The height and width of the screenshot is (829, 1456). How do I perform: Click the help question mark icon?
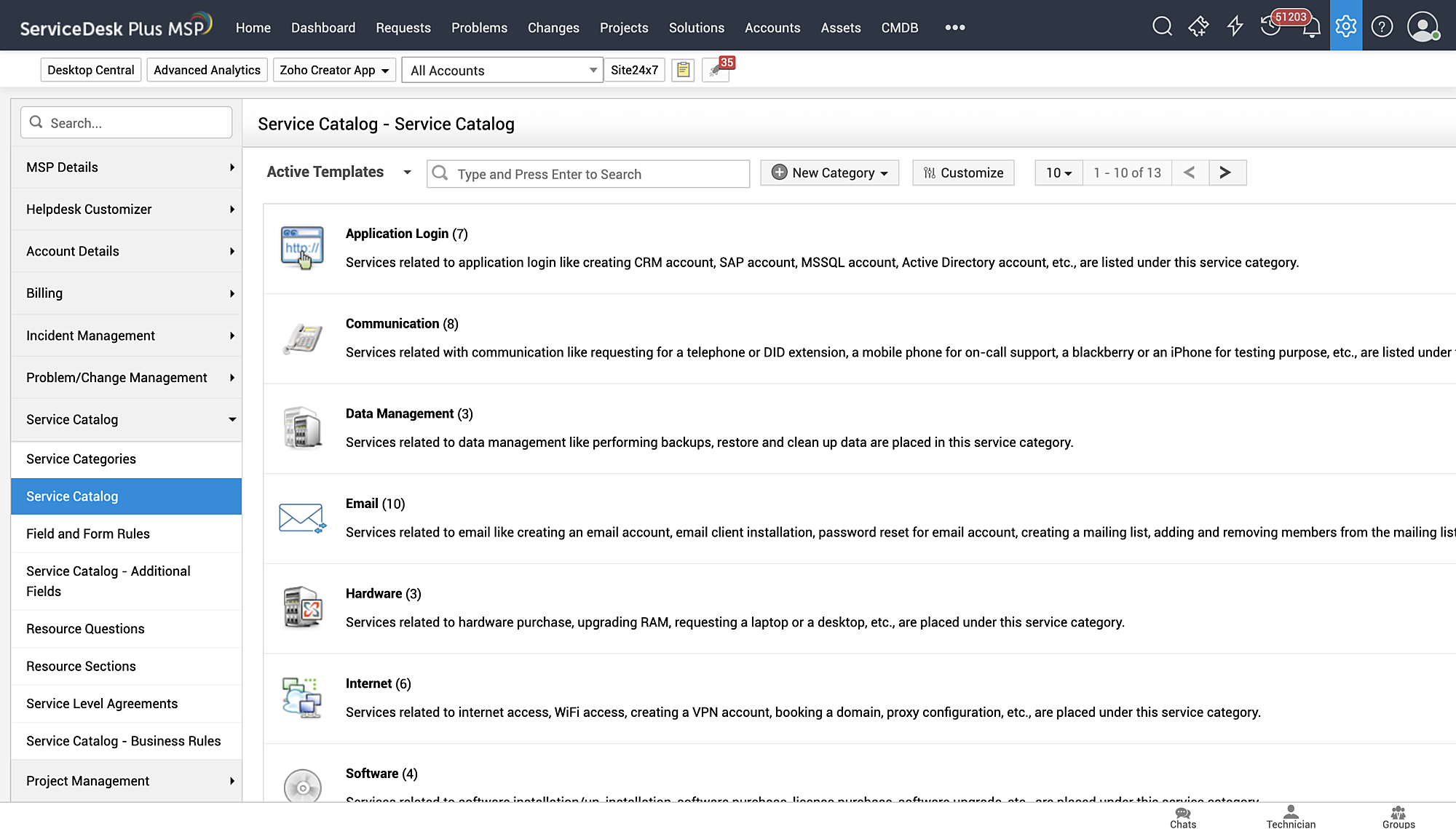[x=1382, y=27]
